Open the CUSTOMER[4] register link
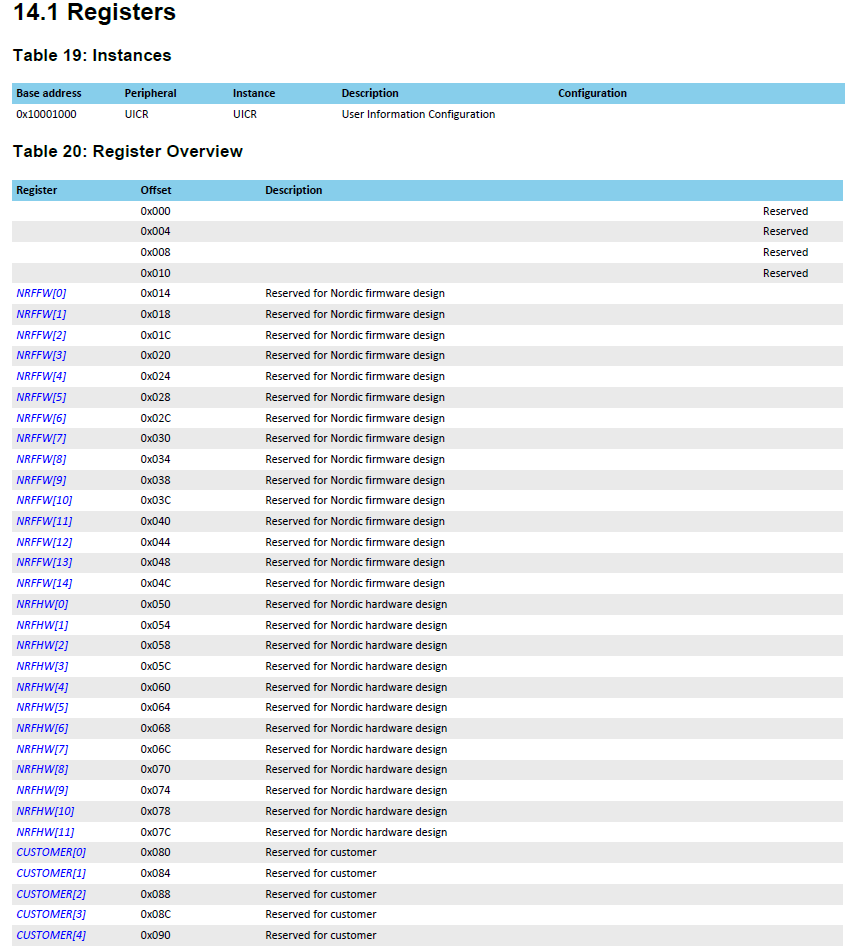 (49, 935)
